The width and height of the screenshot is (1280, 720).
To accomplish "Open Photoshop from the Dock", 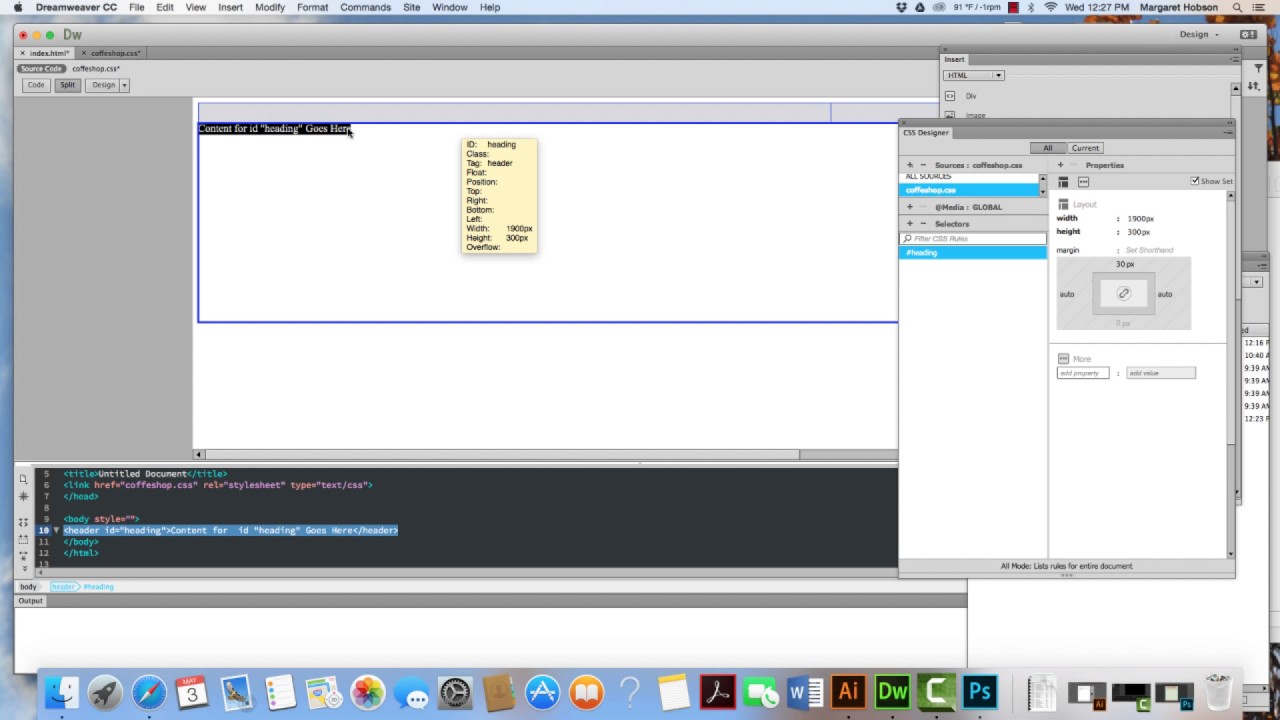I will click(979, 692).
